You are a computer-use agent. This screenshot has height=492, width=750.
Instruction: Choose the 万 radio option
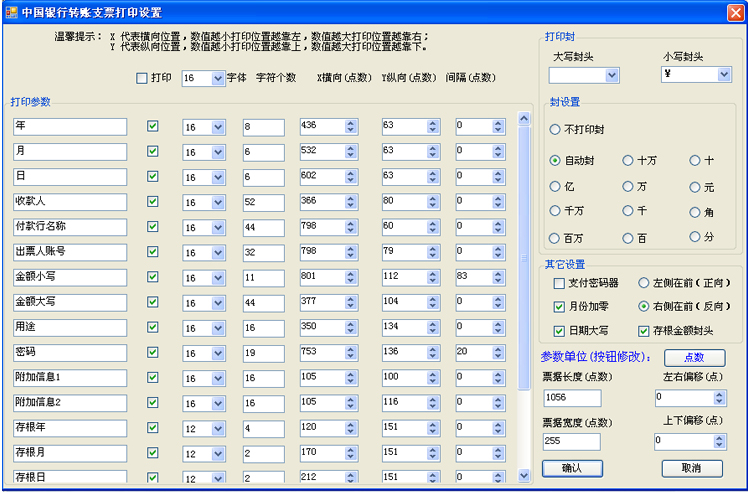(628, 186)
